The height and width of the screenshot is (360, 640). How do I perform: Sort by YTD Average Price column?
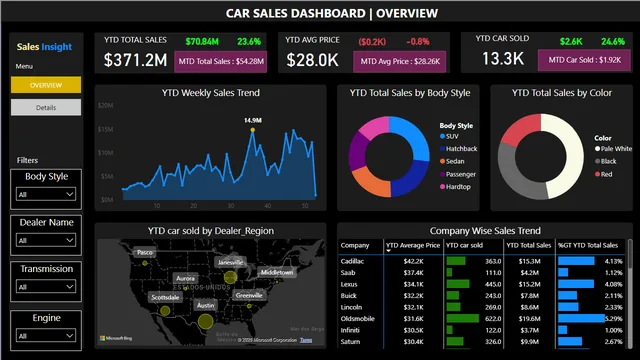[413, 245]
